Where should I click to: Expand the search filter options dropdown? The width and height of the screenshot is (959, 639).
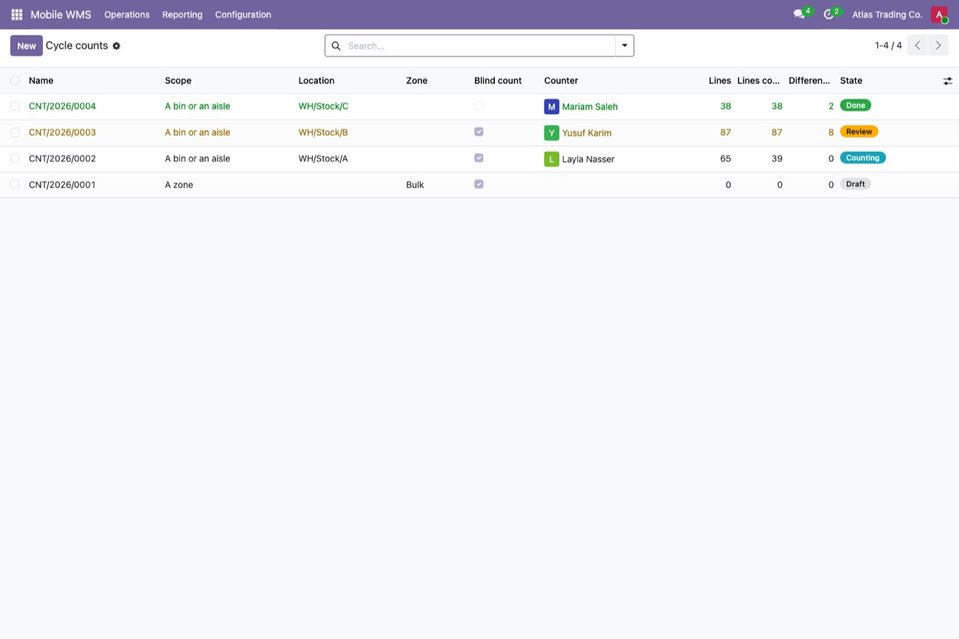[624, 45]
